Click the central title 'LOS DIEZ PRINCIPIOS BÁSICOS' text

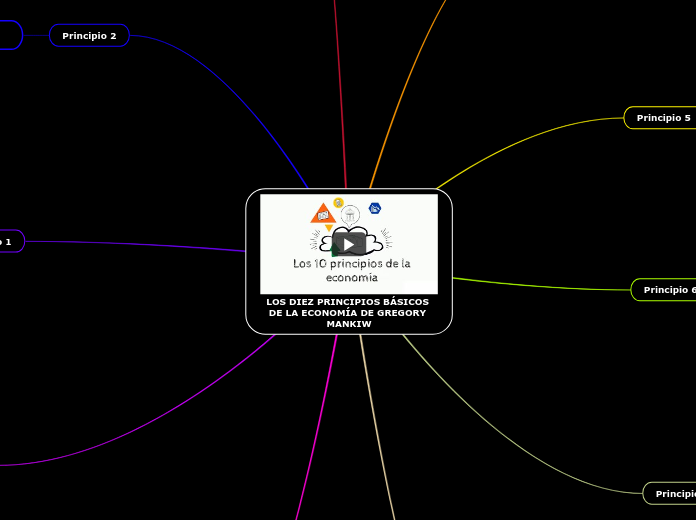point(348,313)
